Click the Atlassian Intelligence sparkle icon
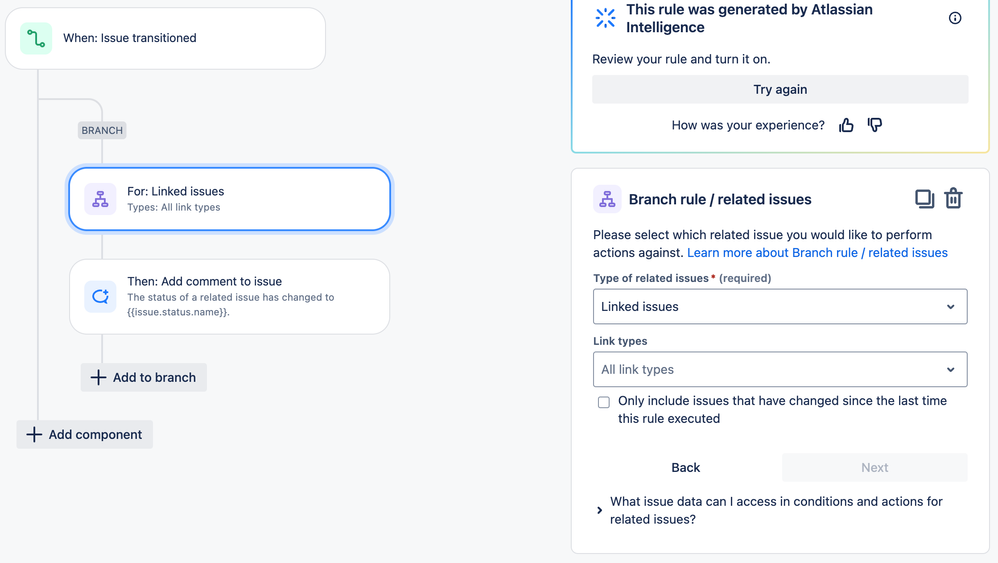The height and width of the screenshot is (563, 998). tap(605, 18)
